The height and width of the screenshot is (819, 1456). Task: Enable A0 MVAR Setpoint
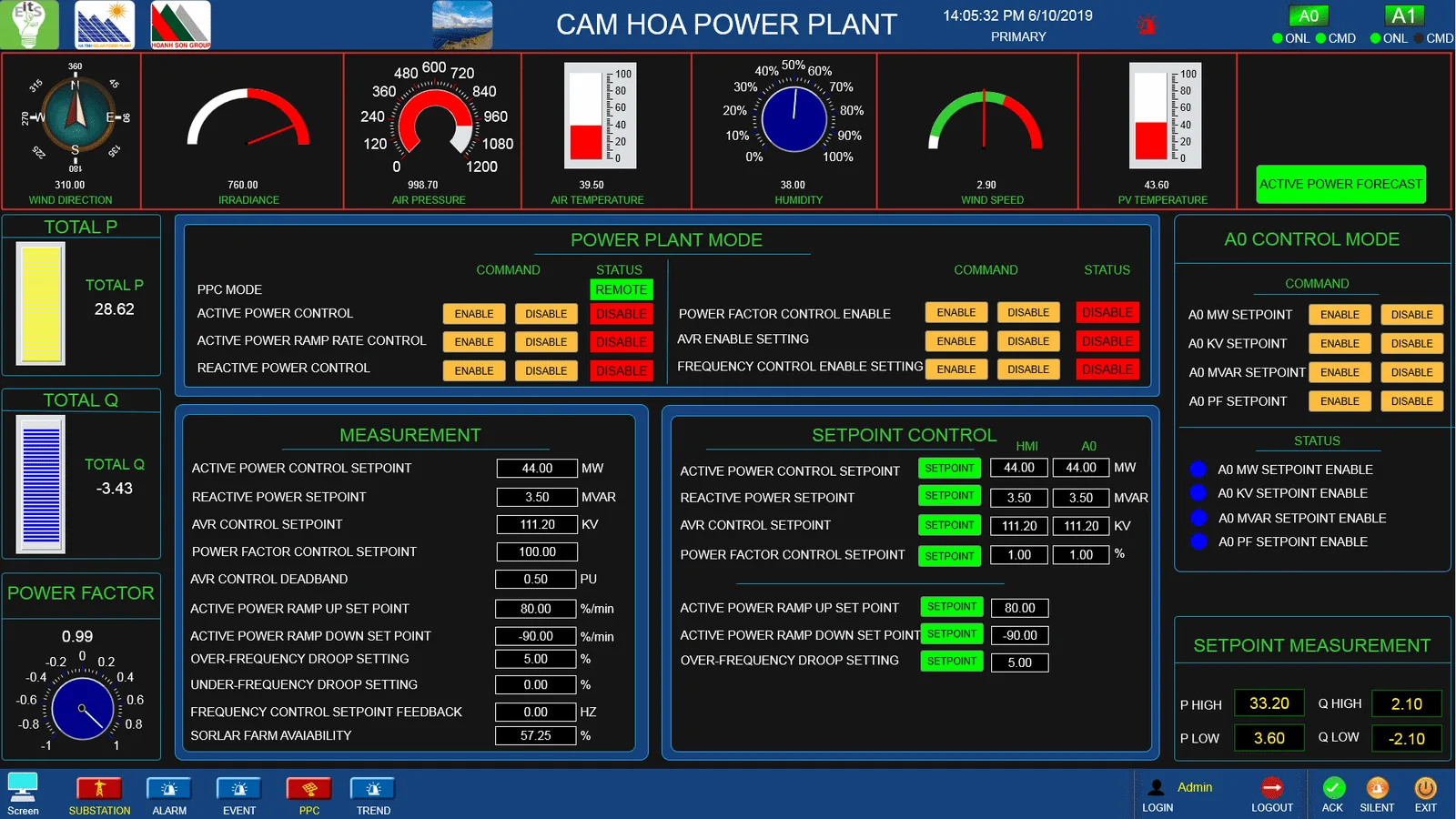click(x=1340, y=372)
